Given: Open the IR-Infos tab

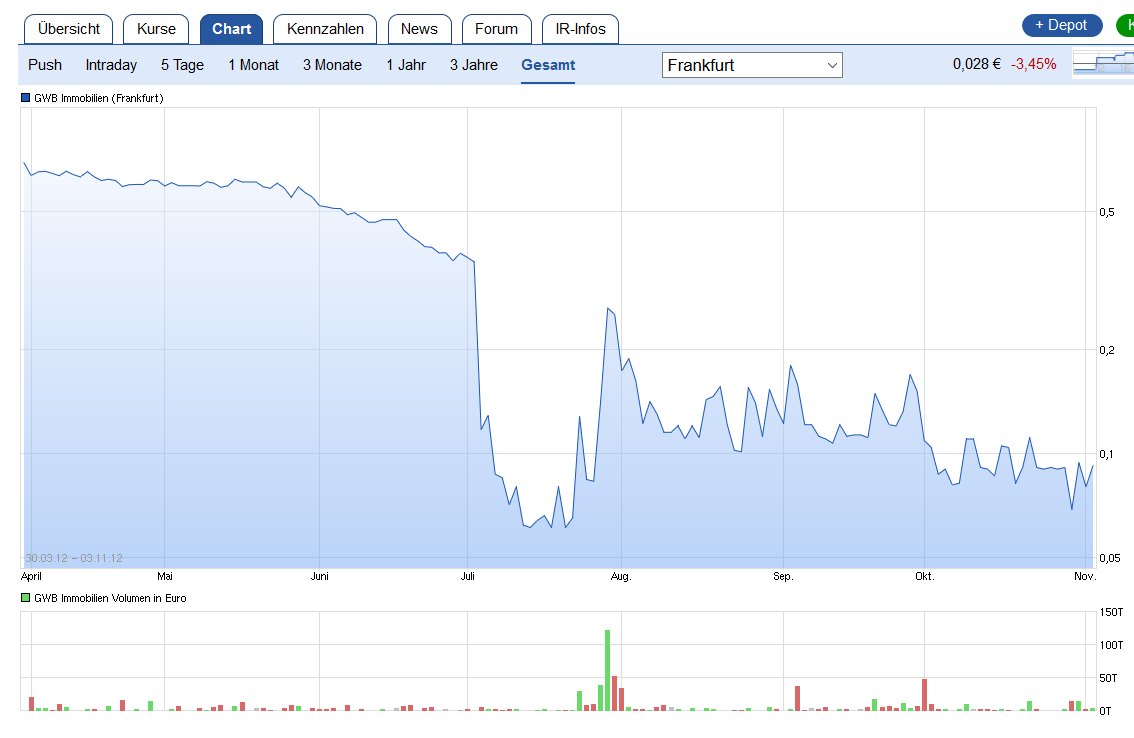Looking at the screenshot, I should 580,29.
